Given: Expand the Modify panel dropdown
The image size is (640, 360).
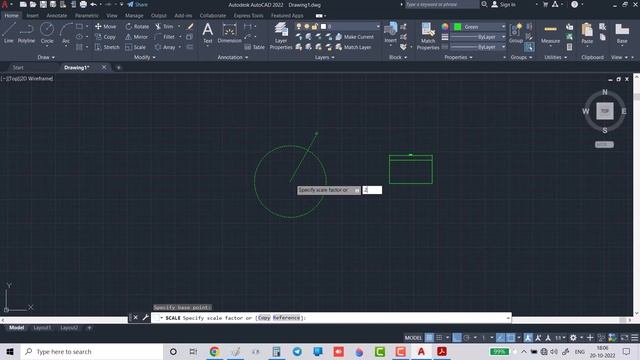Looking at the screenshot, I should 144,57.
